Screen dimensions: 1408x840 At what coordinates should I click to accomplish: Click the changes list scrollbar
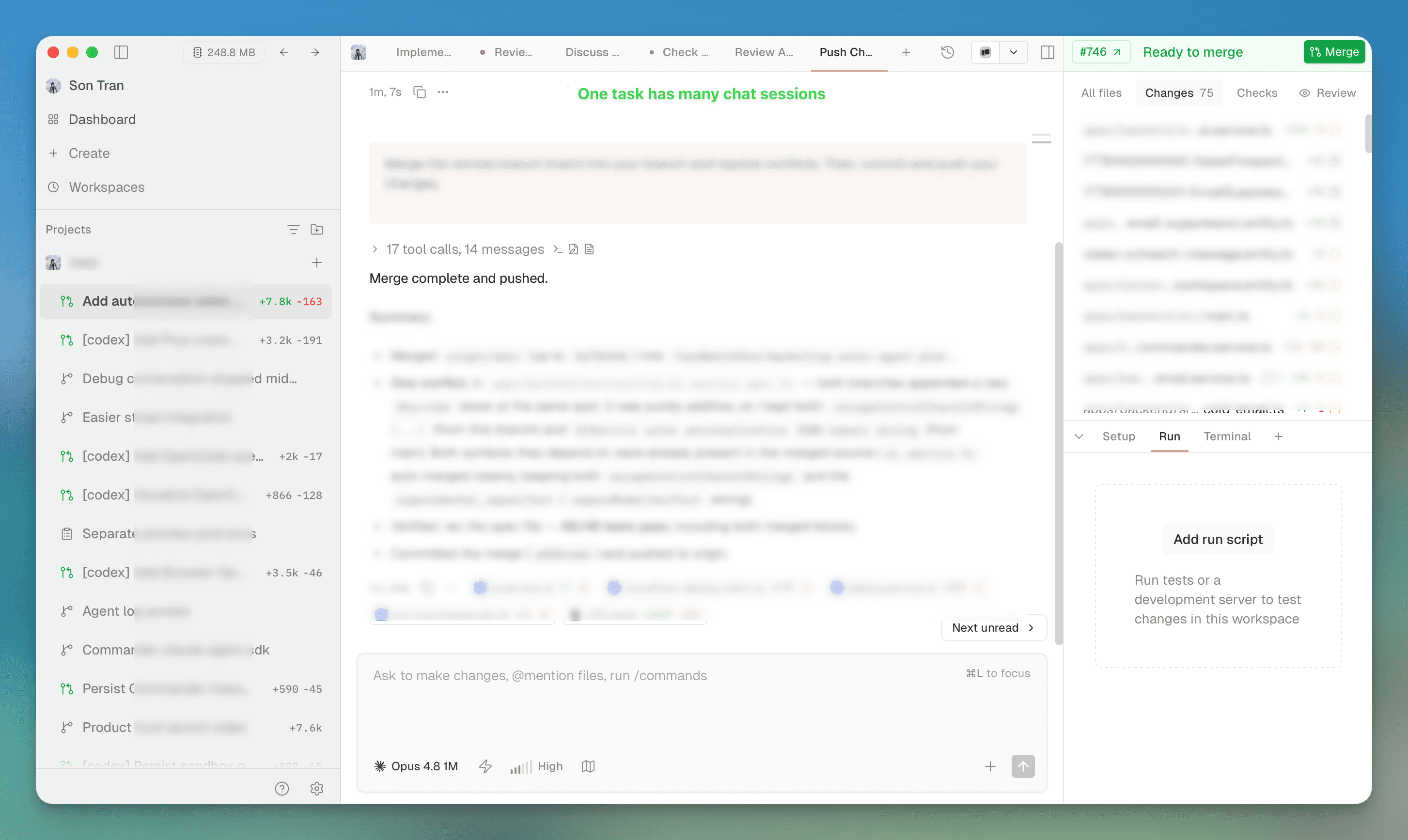click(1368, 134)
